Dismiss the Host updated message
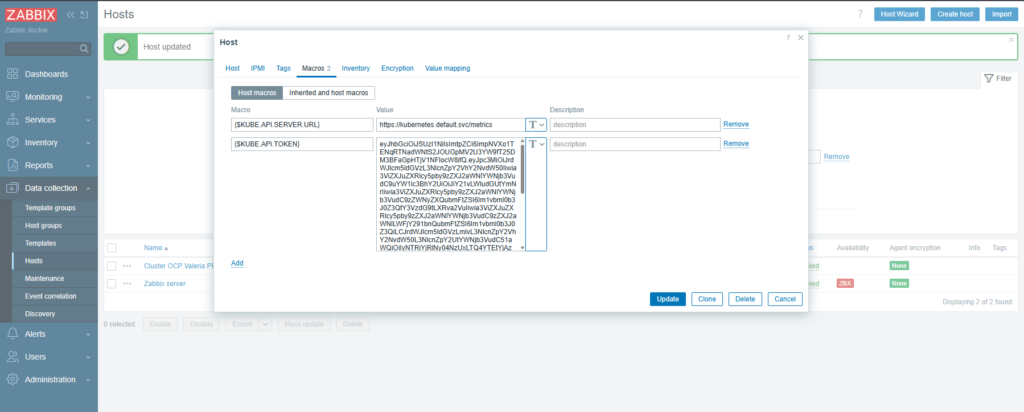The width and height of the screenshot is (1024, 412). tap(1012, 40)
